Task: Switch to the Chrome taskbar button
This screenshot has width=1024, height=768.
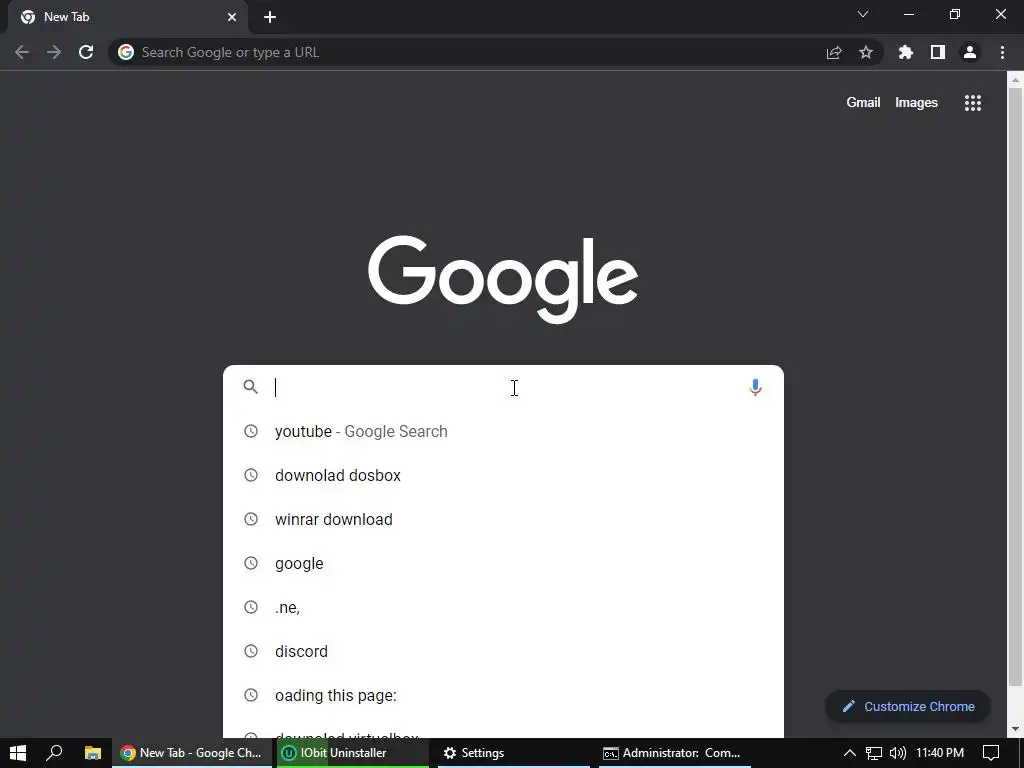Action: point(191,753)
